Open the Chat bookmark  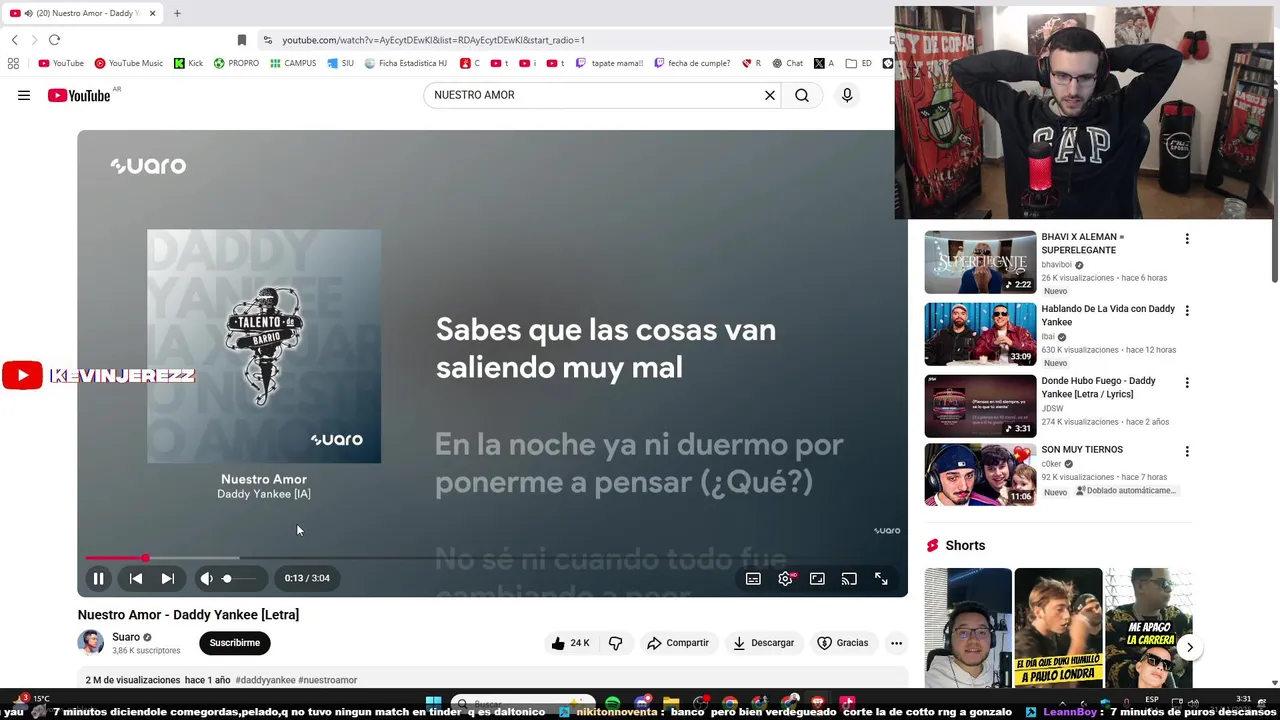(787, 63)
